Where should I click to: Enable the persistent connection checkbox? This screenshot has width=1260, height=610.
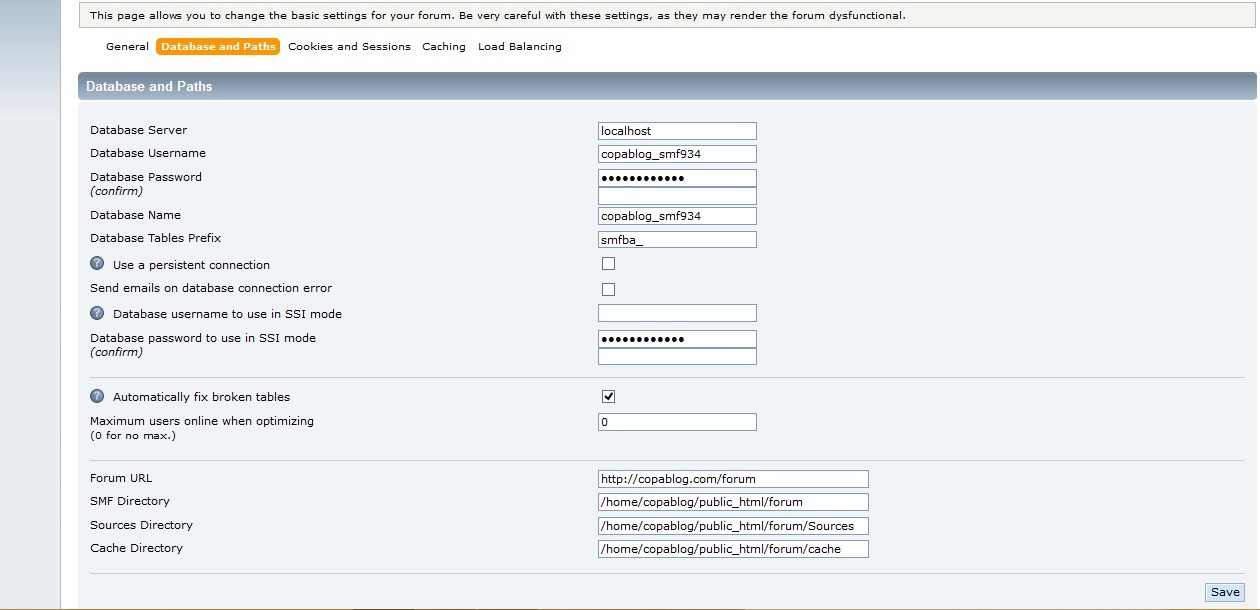[x=608, y=264]
